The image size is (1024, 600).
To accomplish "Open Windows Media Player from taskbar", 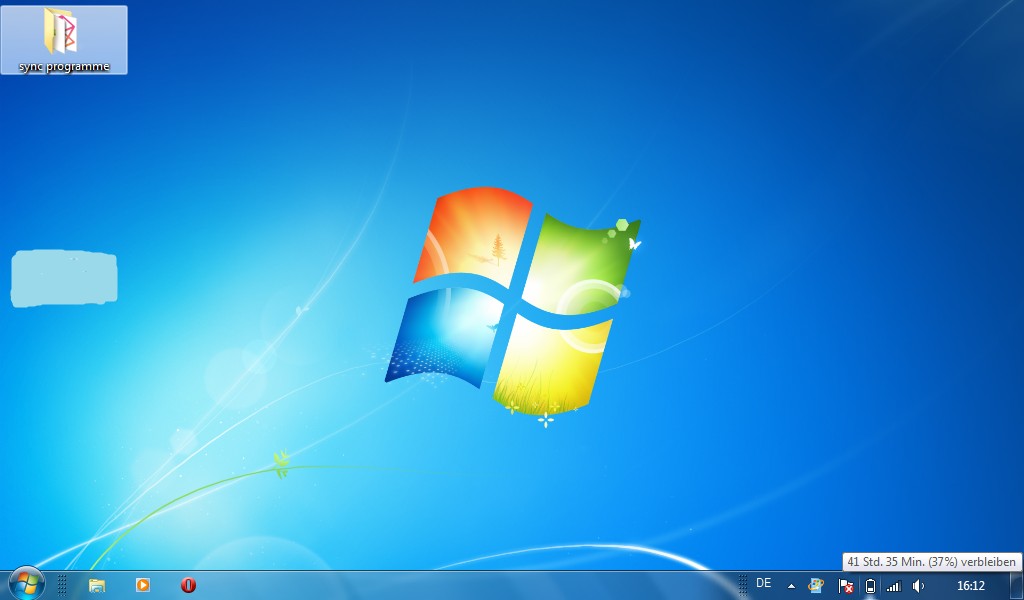I will (143, 585).
